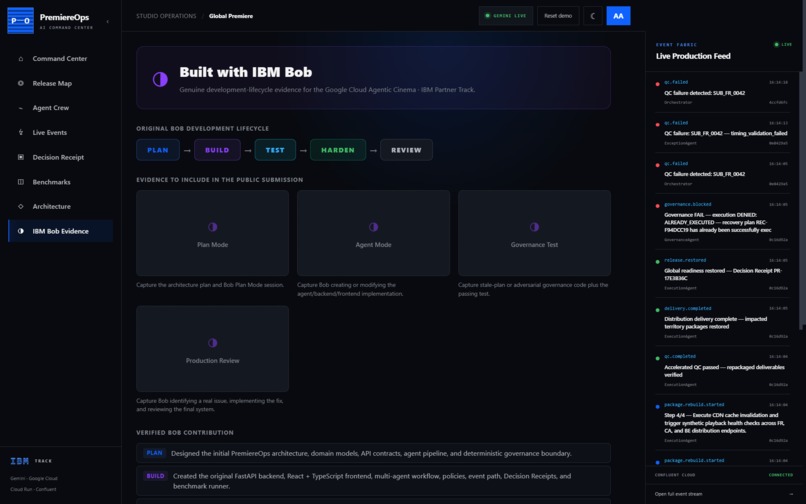Click the Architecture diamond icon
This screenshot has height=504, width=806.
coord(21,207)
